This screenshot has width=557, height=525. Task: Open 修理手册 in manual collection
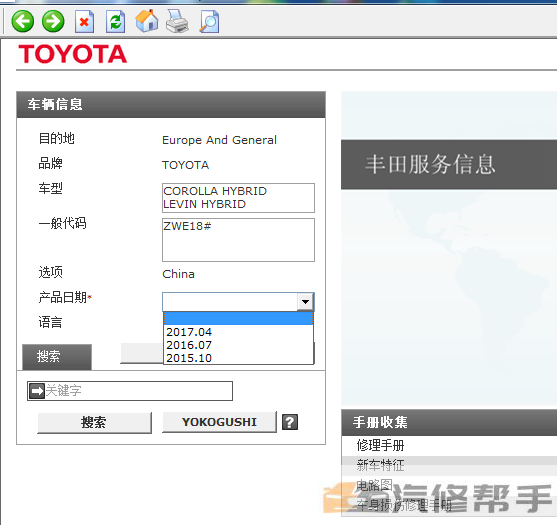tap(380, 445)
